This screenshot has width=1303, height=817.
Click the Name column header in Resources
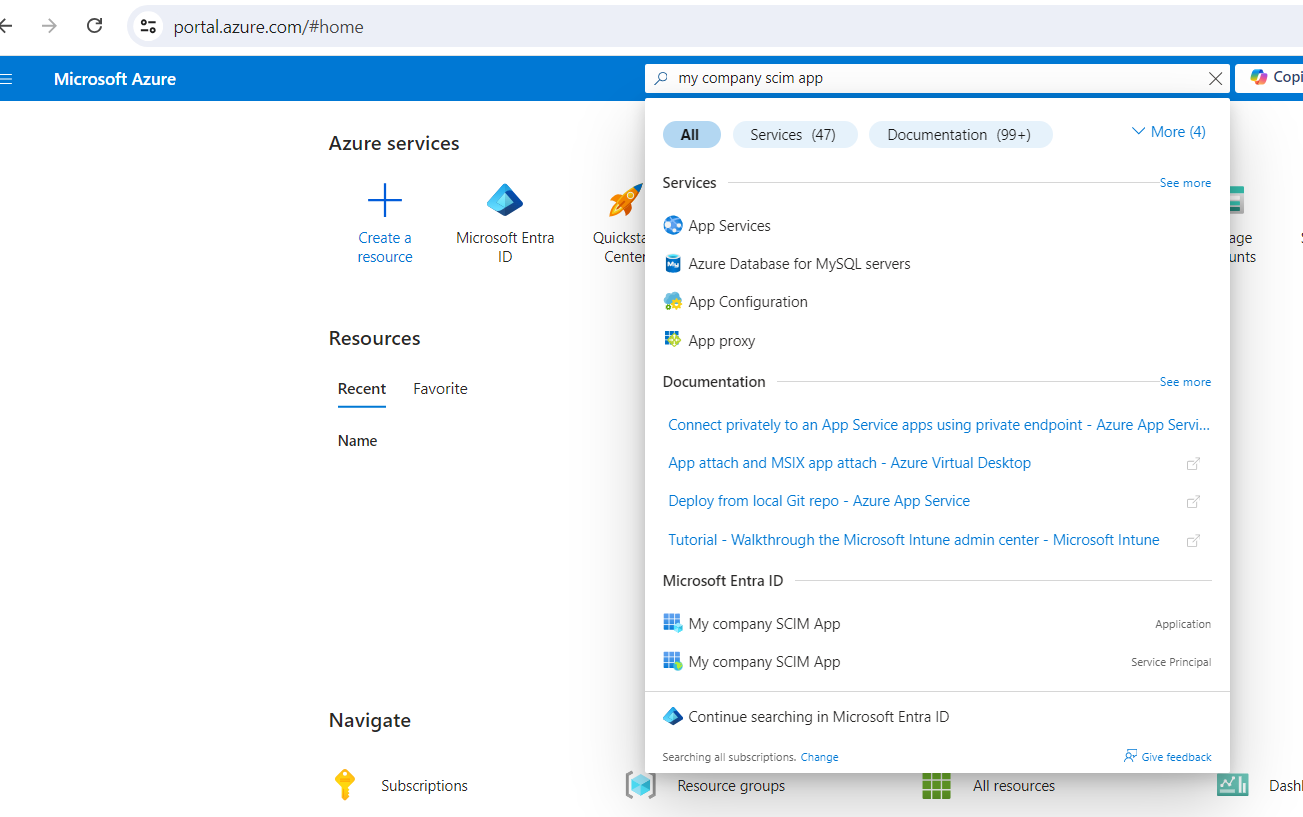tap(357, 441)
